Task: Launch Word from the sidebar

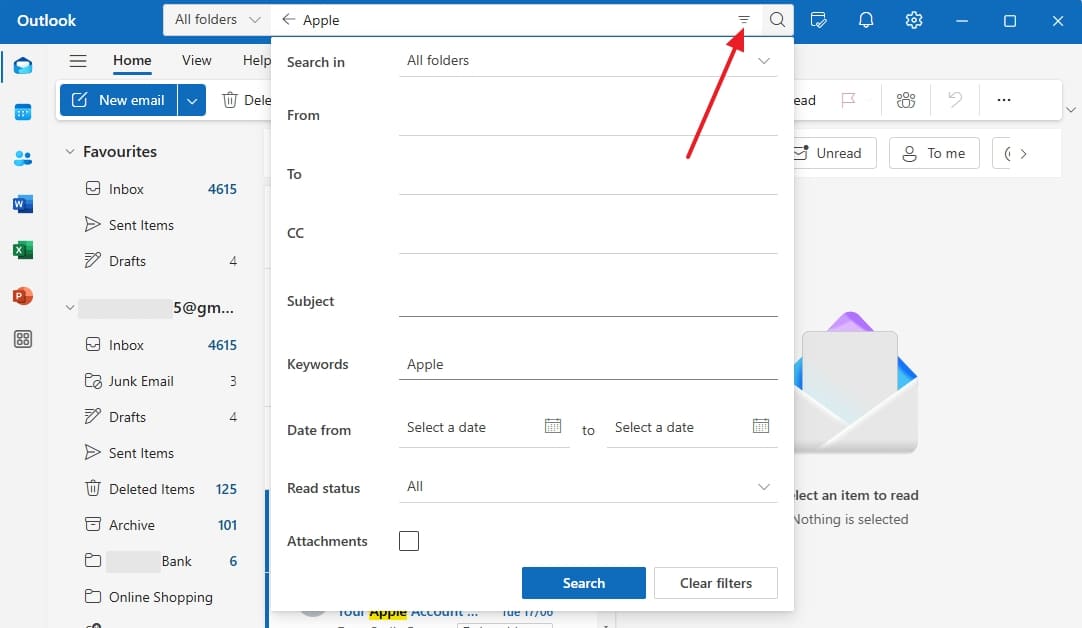Action: (x=22, y=203)
